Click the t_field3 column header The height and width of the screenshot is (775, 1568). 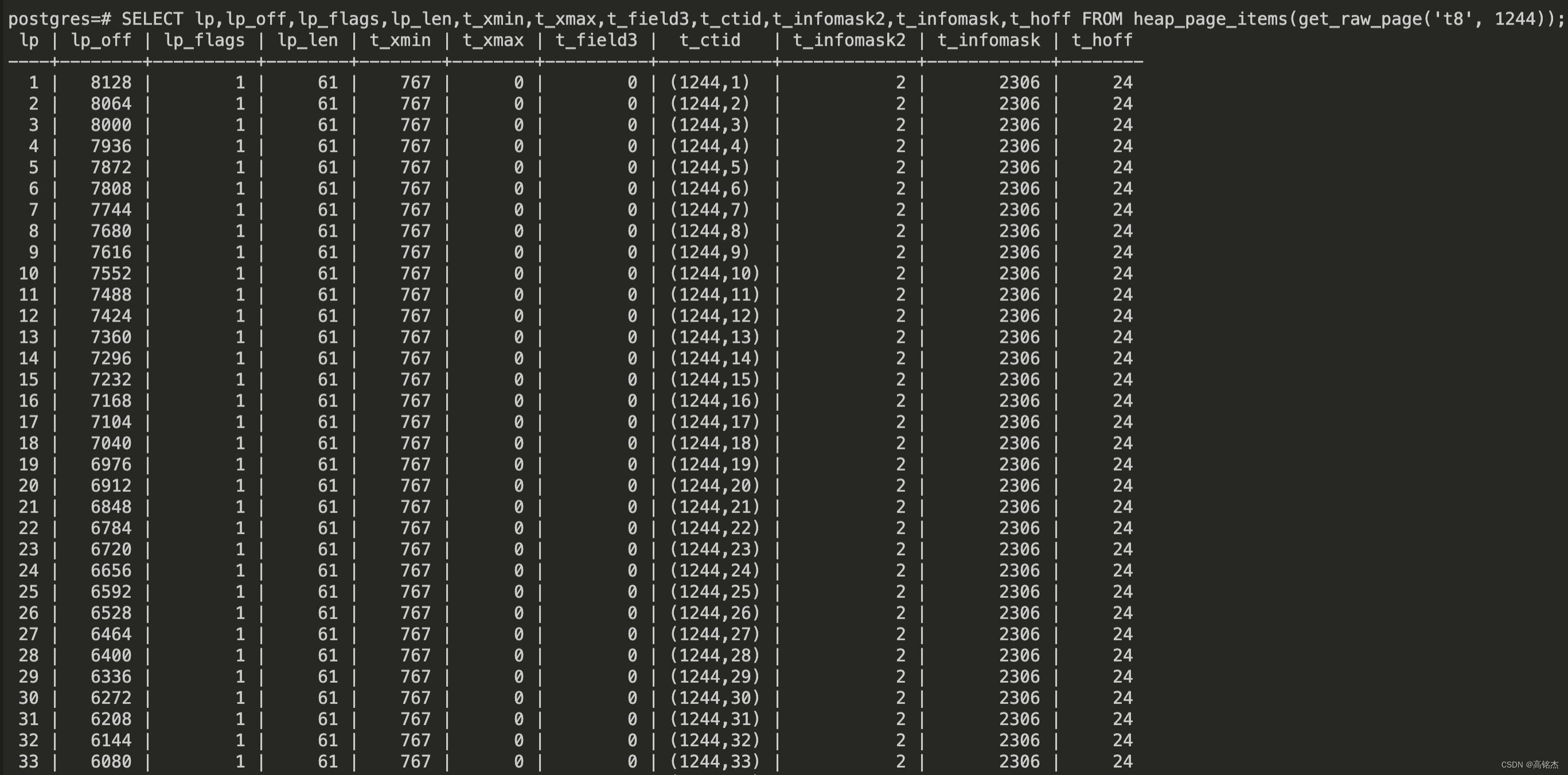coord(596,40)
